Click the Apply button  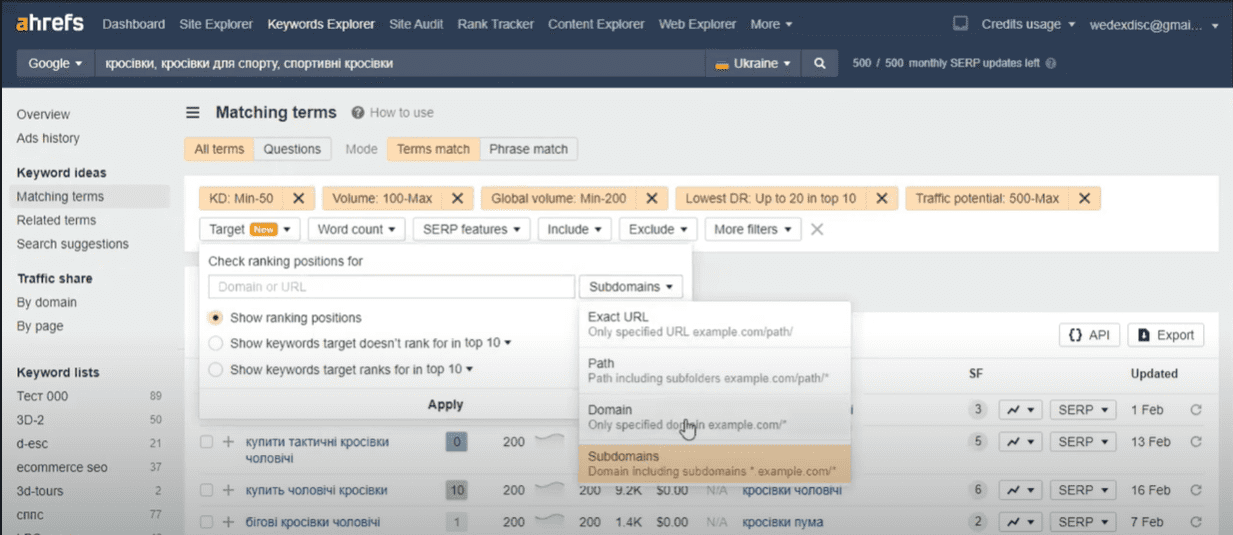[x=445, y=405]
